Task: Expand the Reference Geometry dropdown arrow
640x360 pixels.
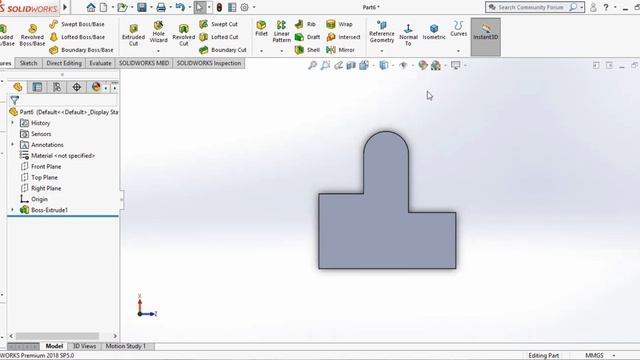Action: [x=382, y=51]
